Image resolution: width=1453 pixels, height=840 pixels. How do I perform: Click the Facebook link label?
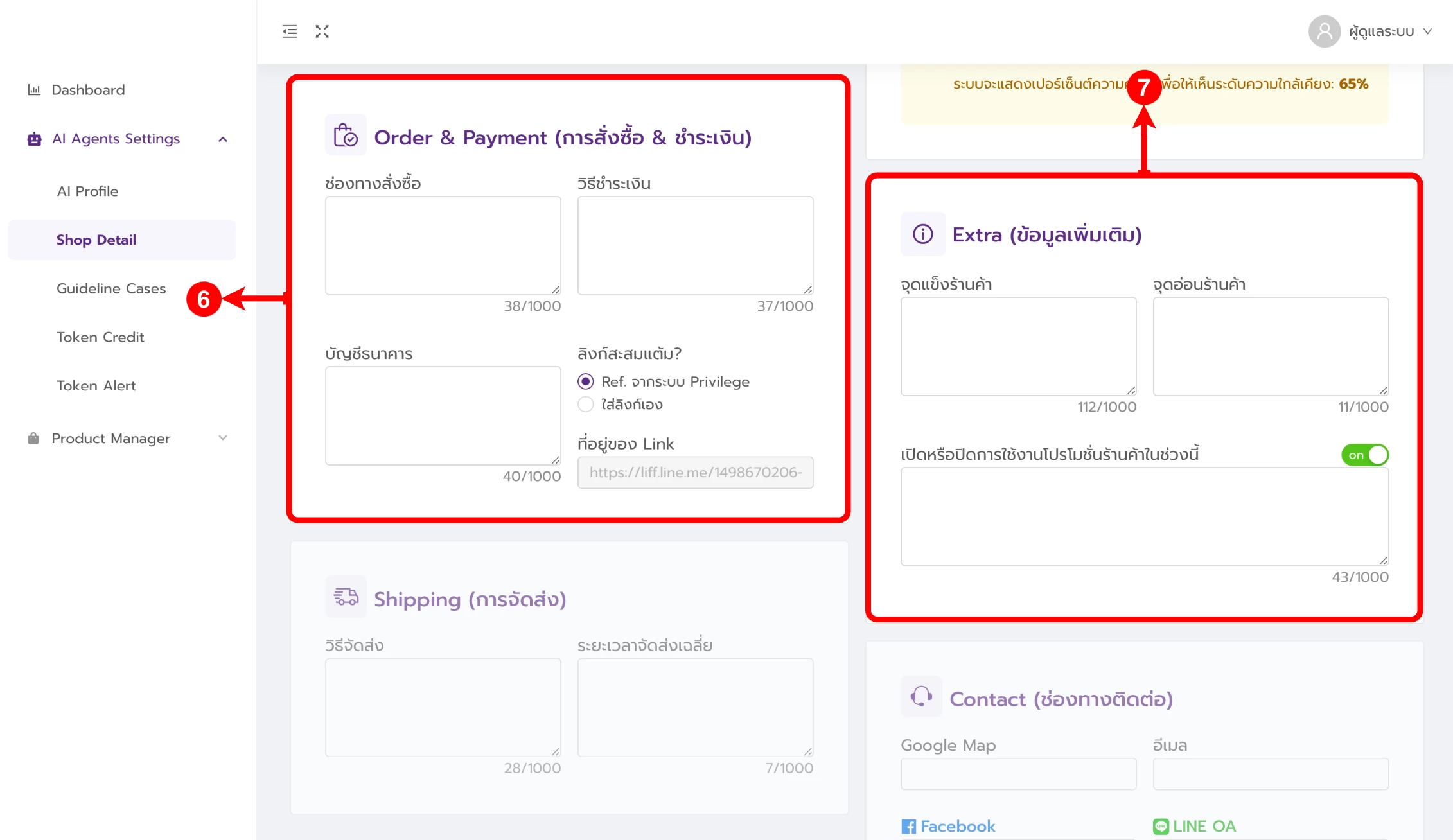point(957,826)
